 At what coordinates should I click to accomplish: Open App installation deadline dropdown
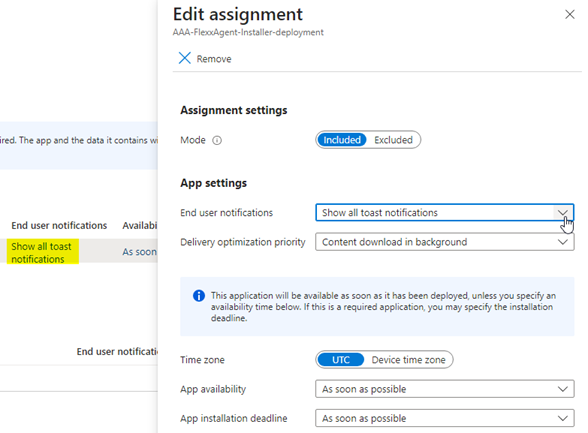(445, 418)
